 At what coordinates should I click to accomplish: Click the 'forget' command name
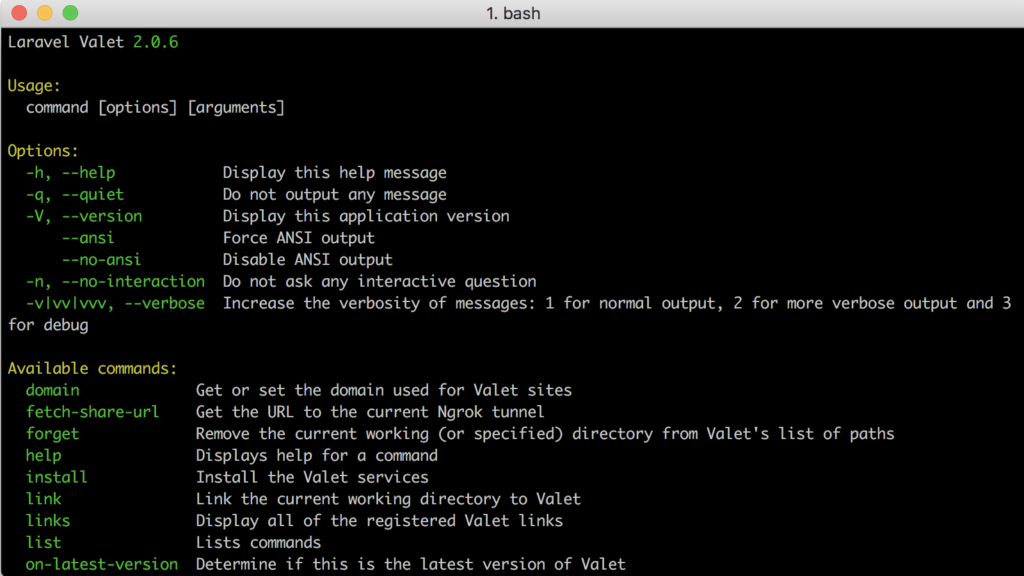[x=52, y=434]
